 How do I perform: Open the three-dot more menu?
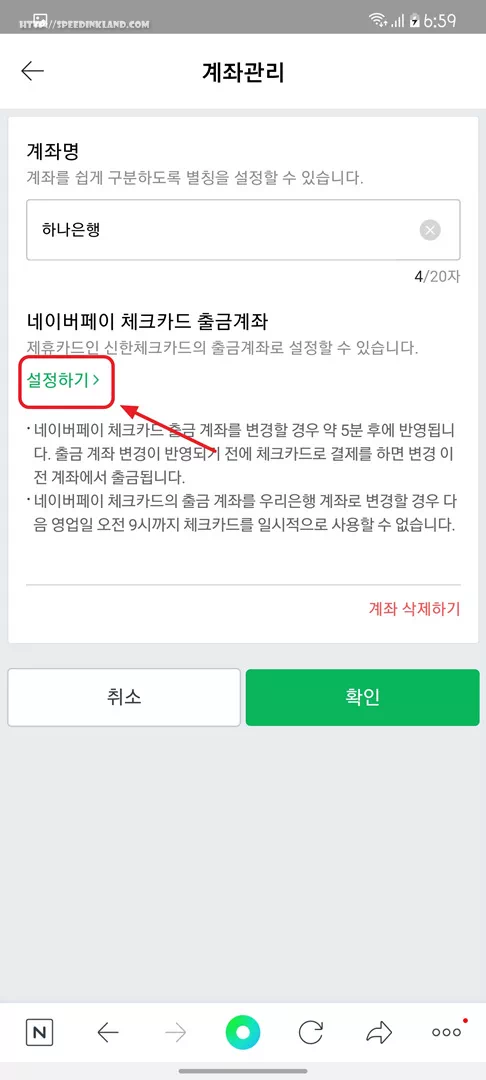[x=447, y=1030]
